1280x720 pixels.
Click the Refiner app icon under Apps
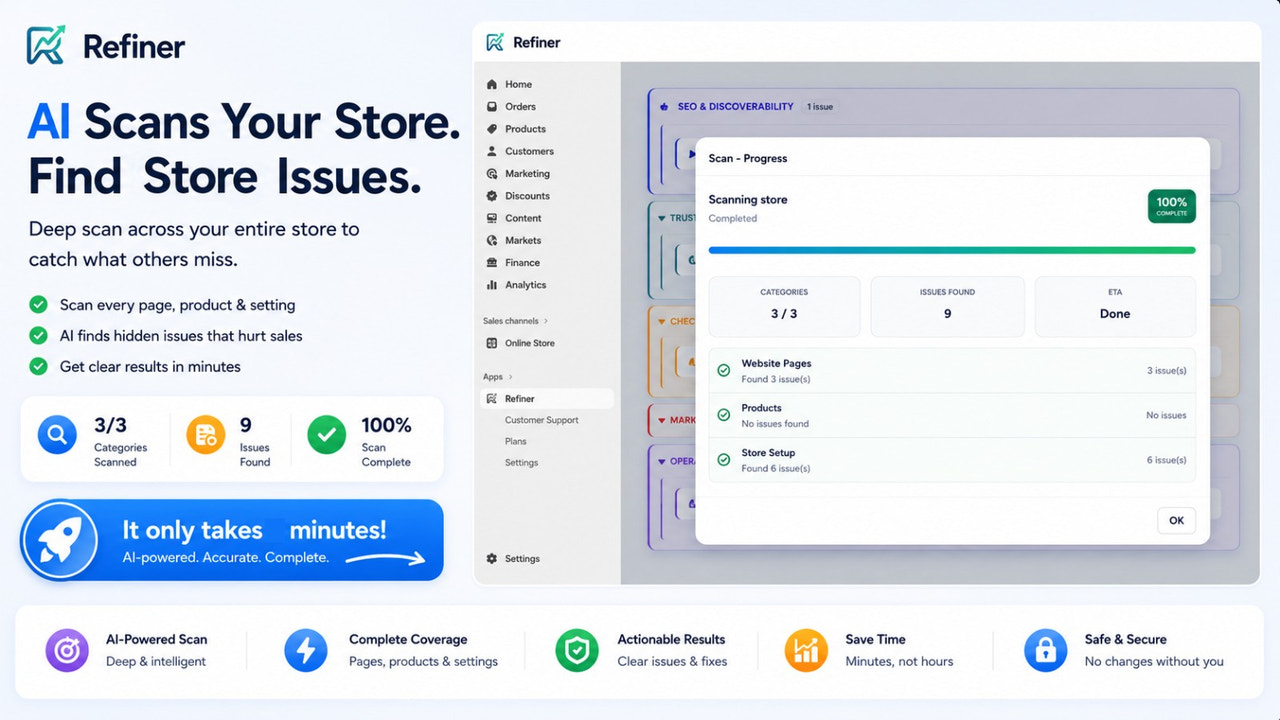tap(492, 399)
